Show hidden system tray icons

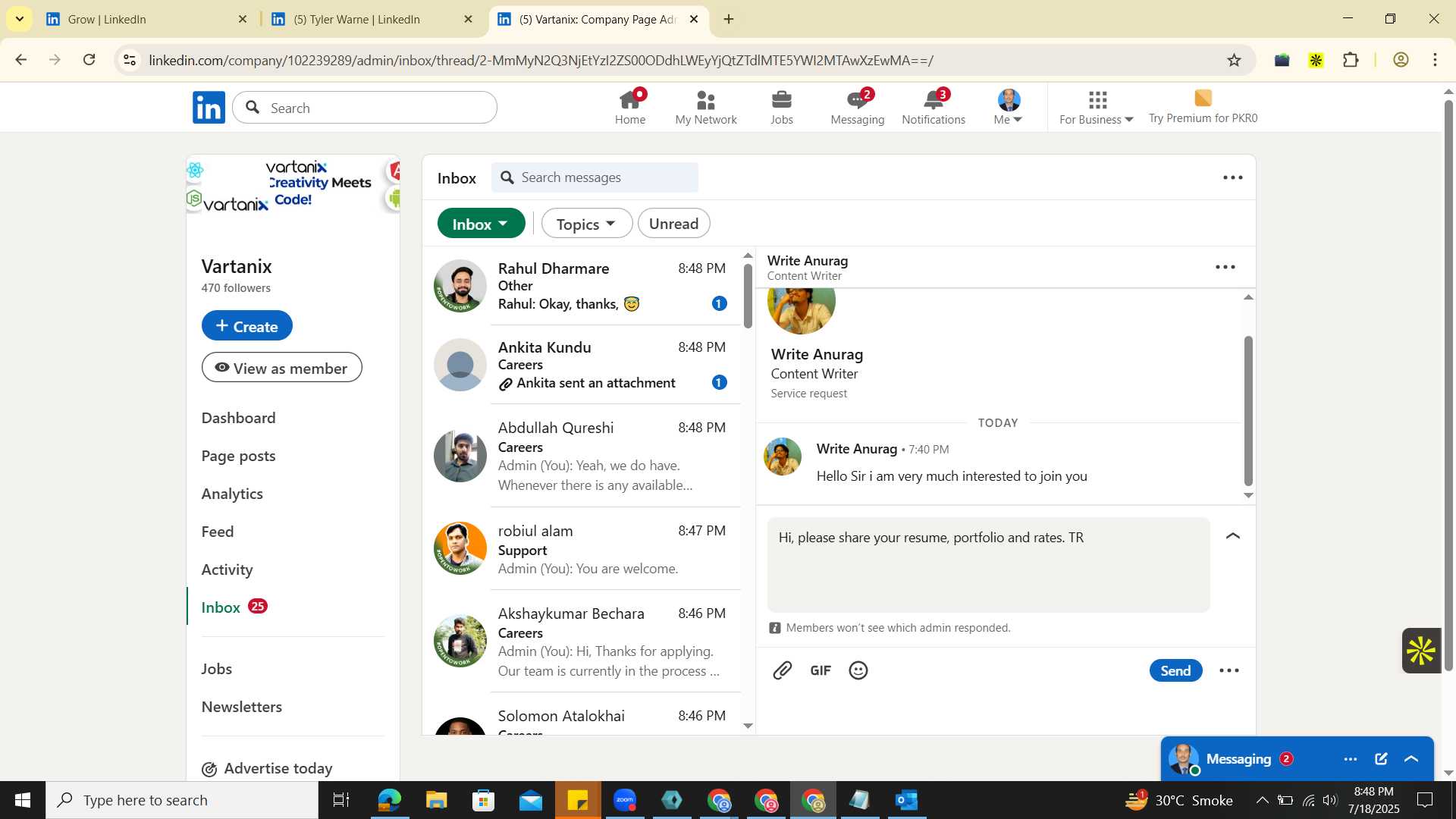pos(1262,800)
